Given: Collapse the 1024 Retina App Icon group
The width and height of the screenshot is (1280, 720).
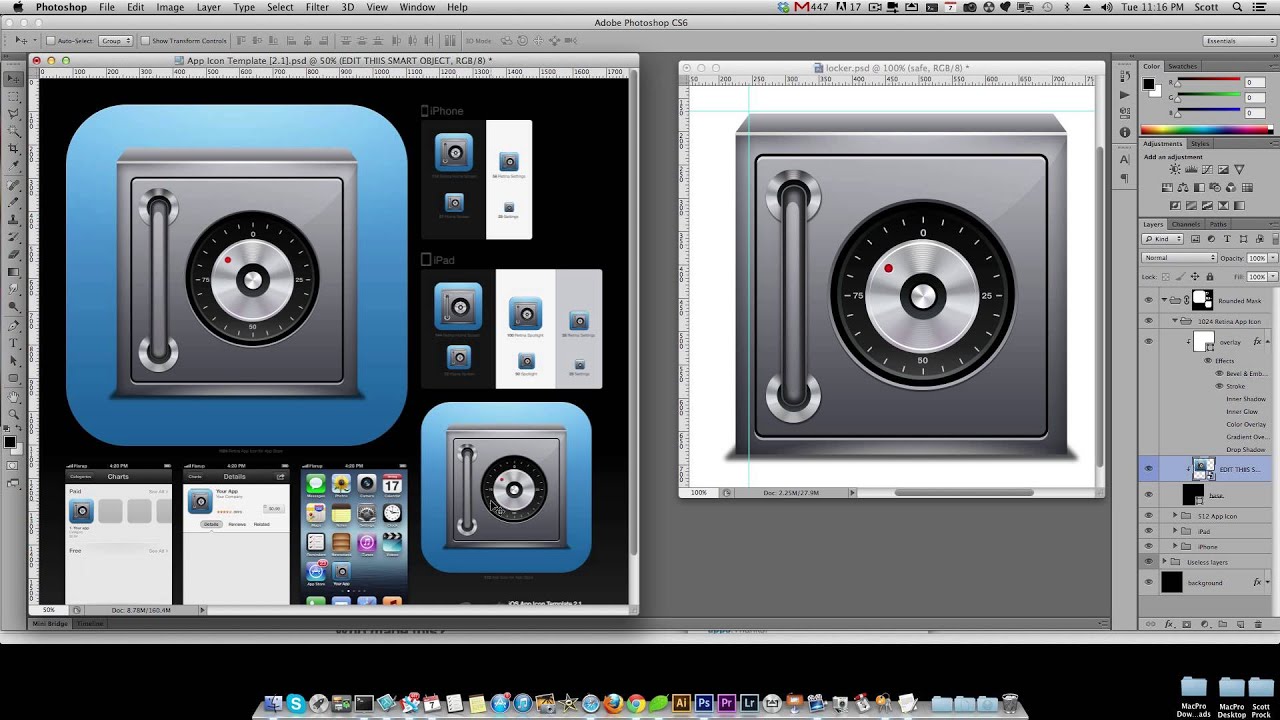Looking at the screenshot, I should point(1173,321).
